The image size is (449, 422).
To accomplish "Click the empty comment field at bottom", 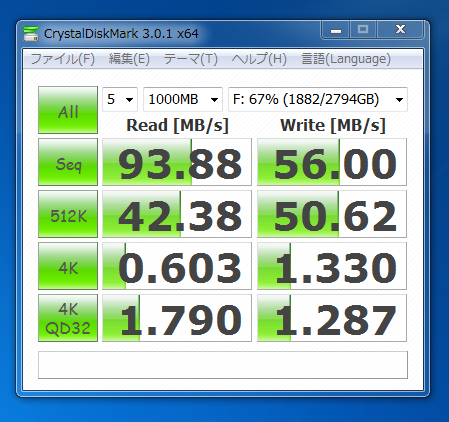I will (x=223, y=365).
